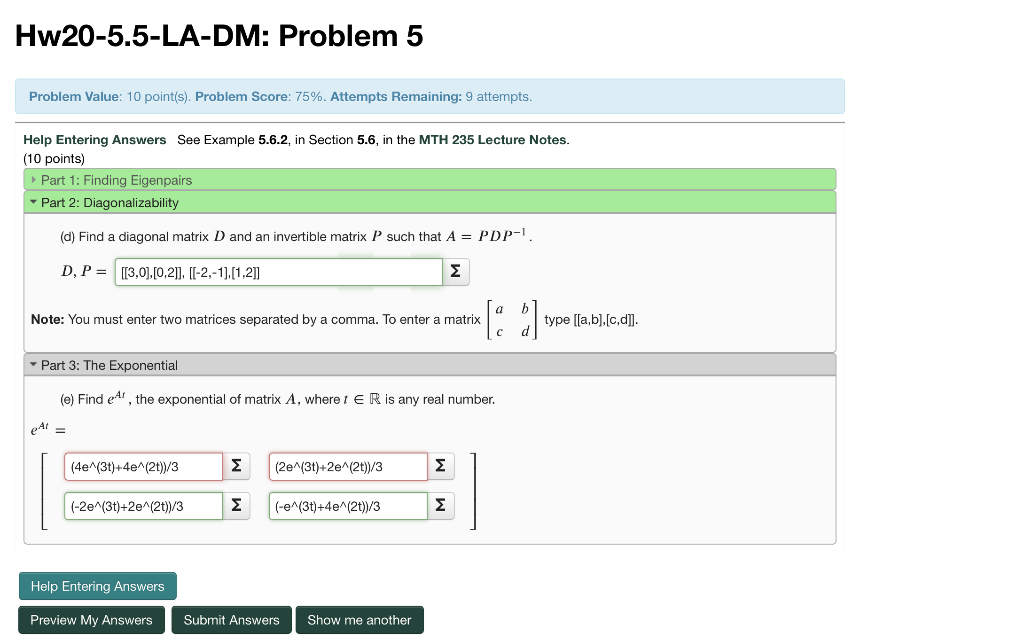Image resolution: width=1024 pixels, height=640 pixels.
Task: Click input containing (-2e^(3t)+2e^(2t))/3
Action: click(x=143, y=505)
